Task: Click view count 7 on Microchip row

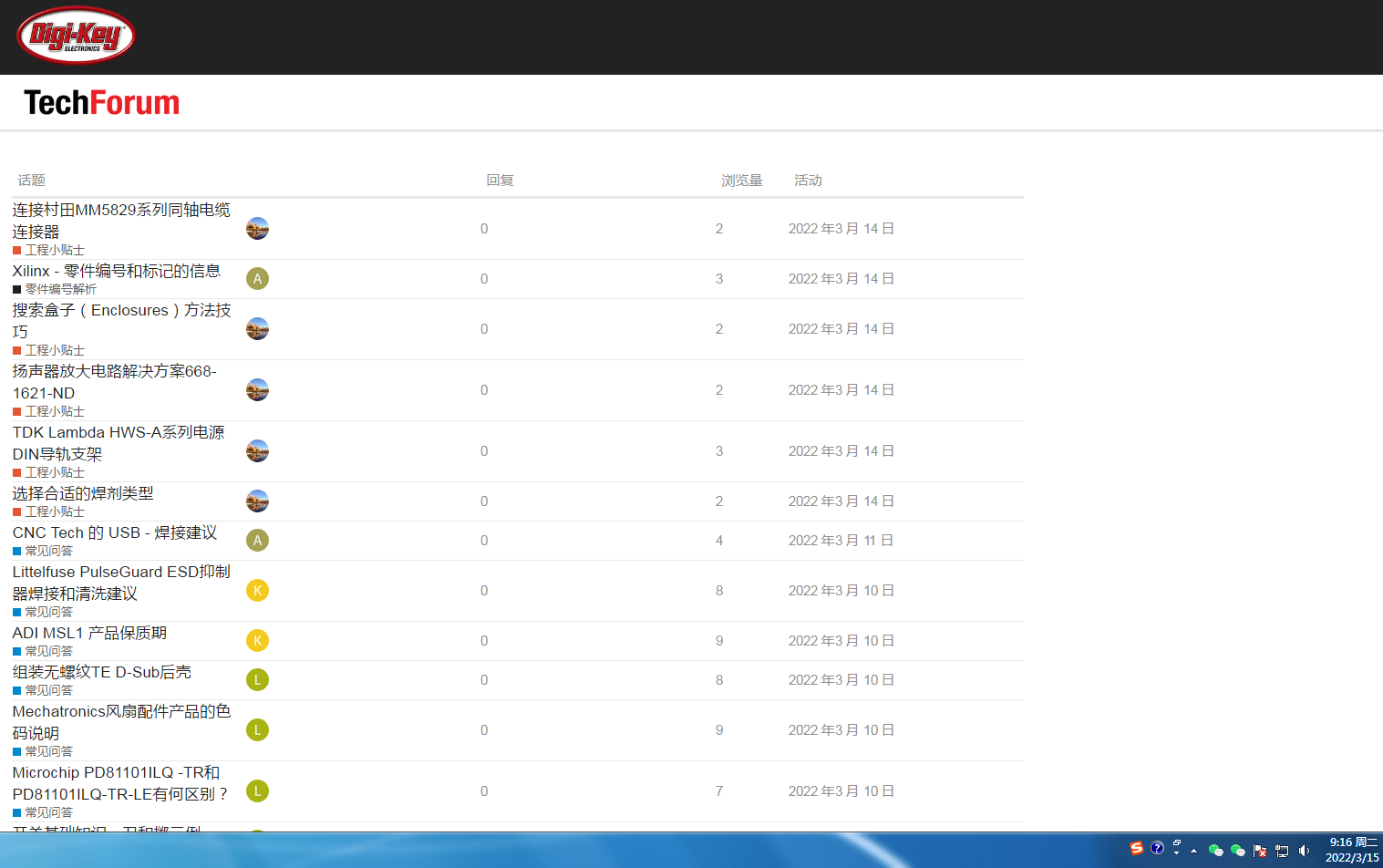Action: coord(719,791)
